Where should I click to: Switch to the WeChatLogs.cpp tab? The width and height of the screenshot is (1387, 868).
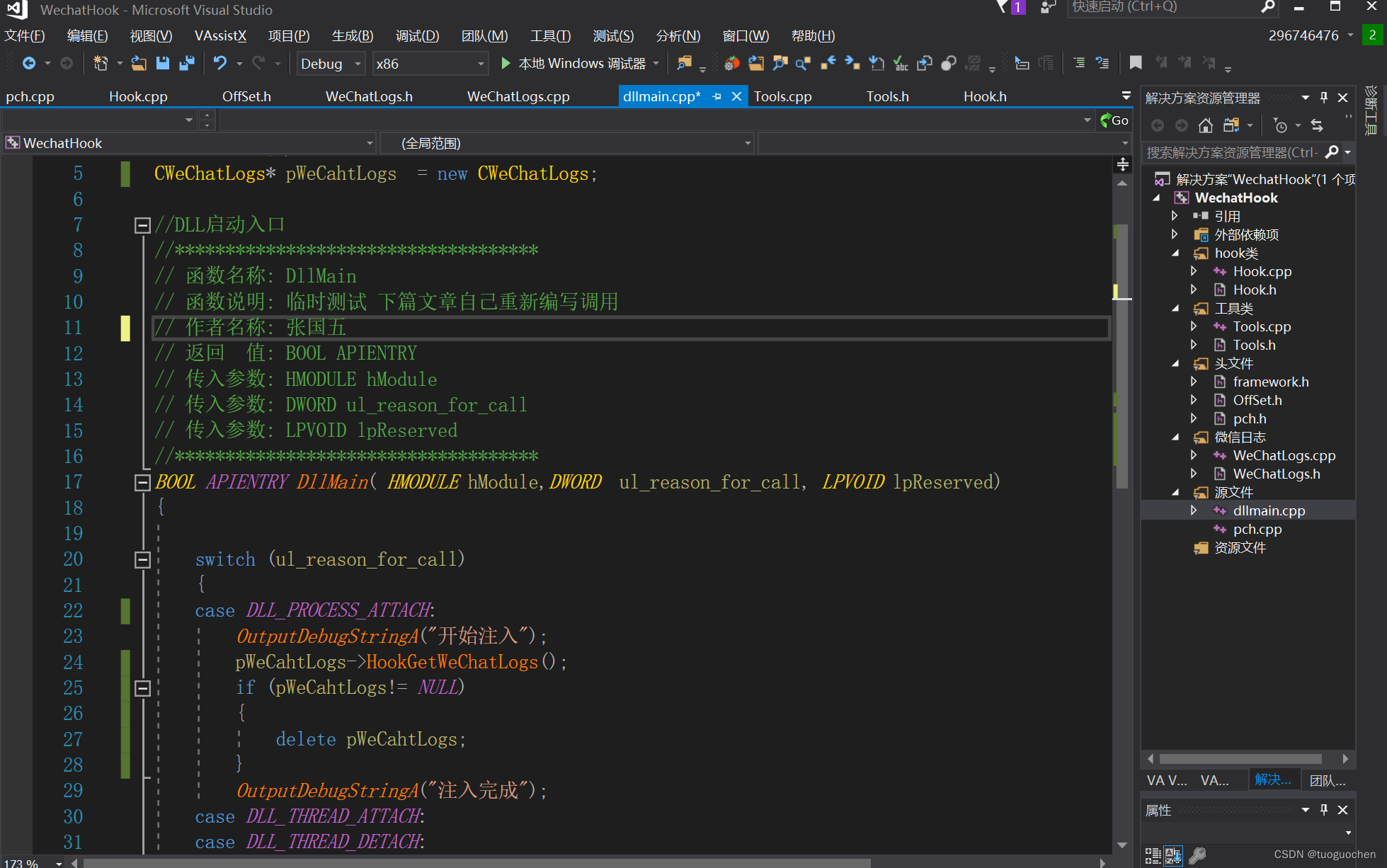coord(518,96)
